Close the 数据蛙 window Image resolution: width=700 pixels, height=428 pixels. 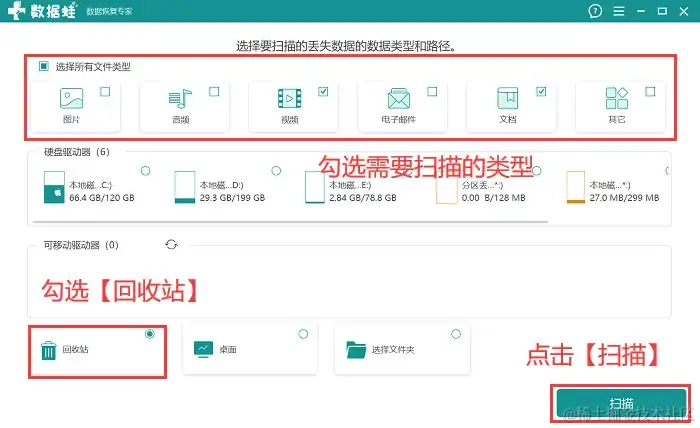(683, 11)
